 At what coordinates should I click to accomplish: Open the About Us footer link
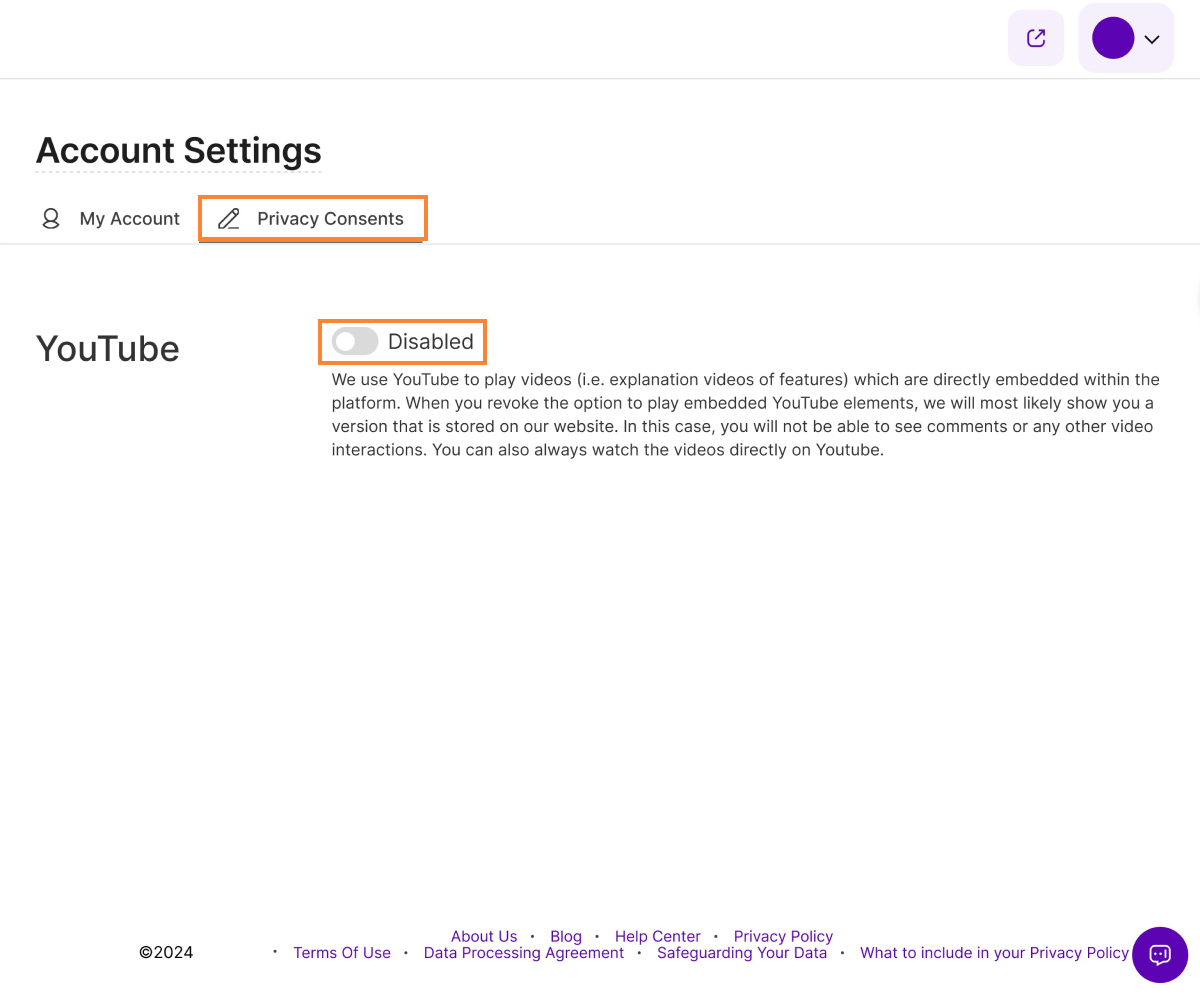click(x=484, y=937)
